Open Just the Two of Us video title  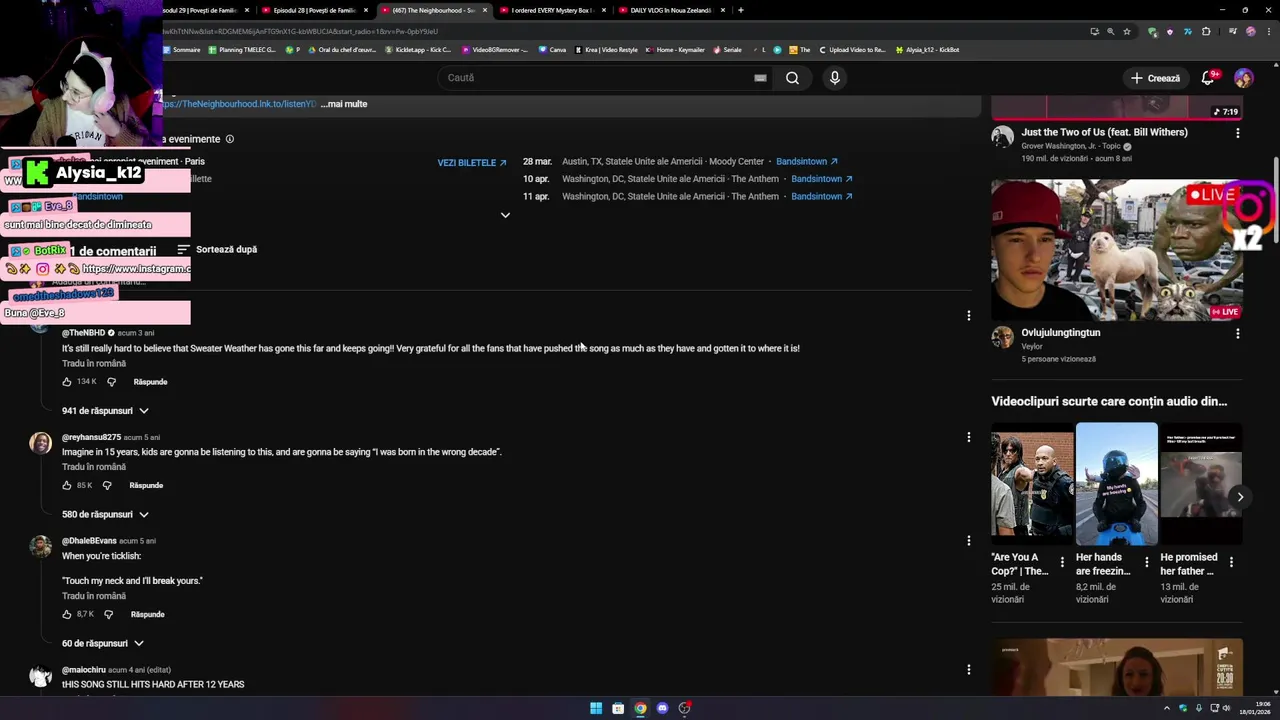[x=1104, y=132]
